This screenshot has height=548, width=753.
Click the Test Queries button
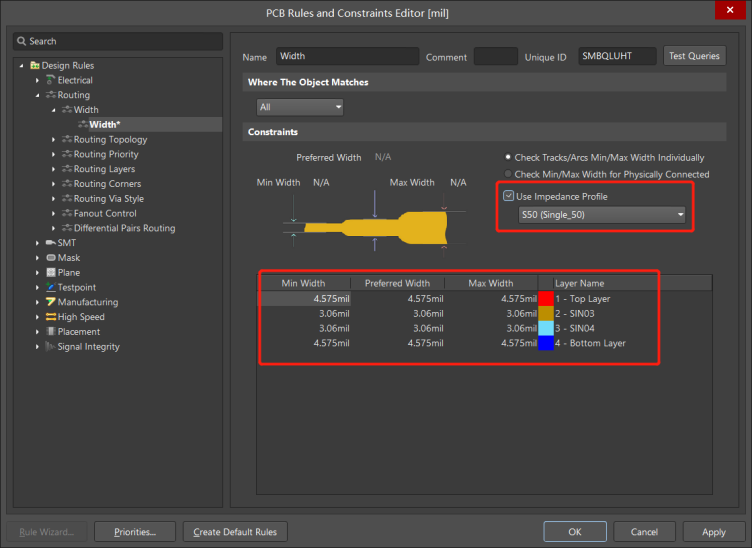coord(694,57)
